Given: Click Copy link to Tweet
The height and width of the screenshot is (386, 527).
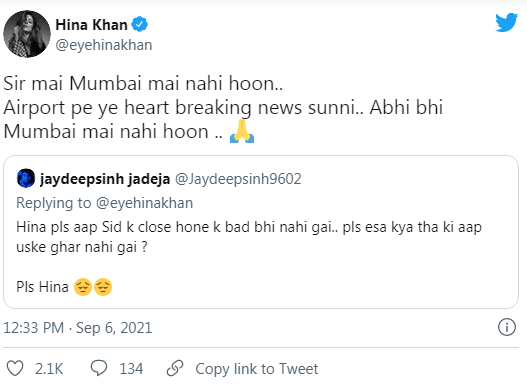Looking at the screenshot, I should coord(257,369).
